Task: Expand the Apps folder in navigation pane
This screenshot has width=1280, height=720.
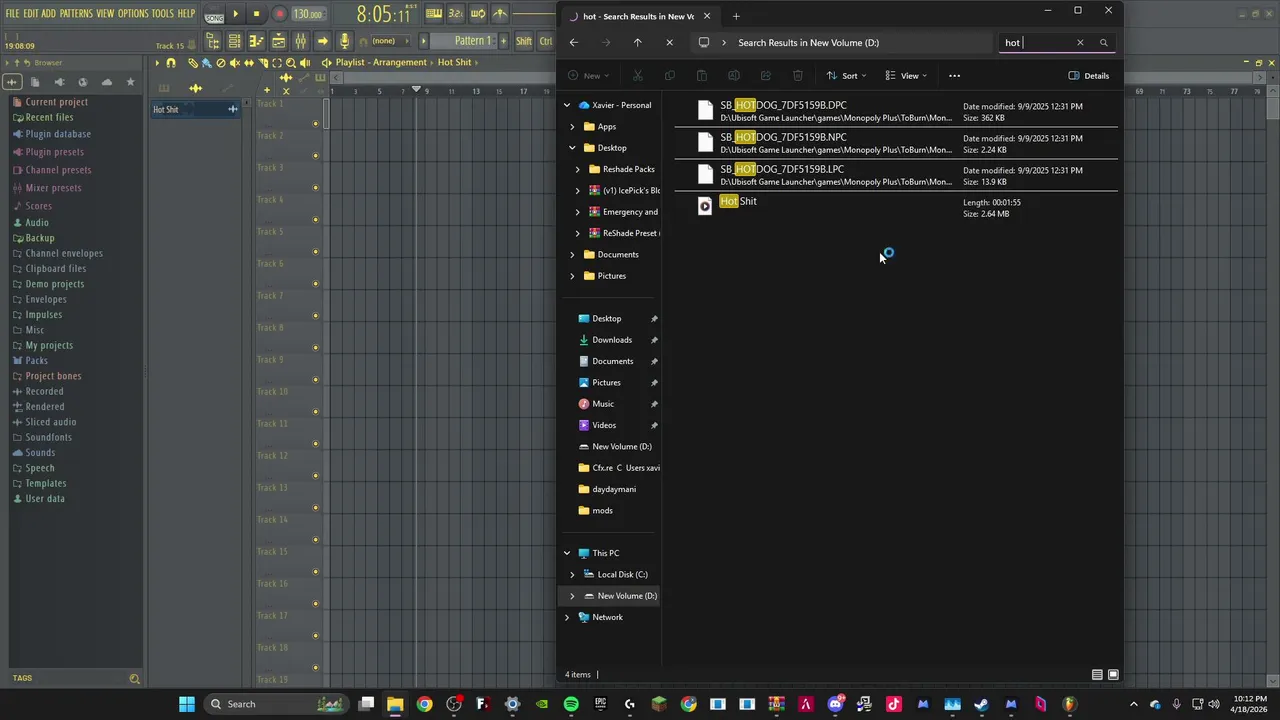Action: coord(572,127)
